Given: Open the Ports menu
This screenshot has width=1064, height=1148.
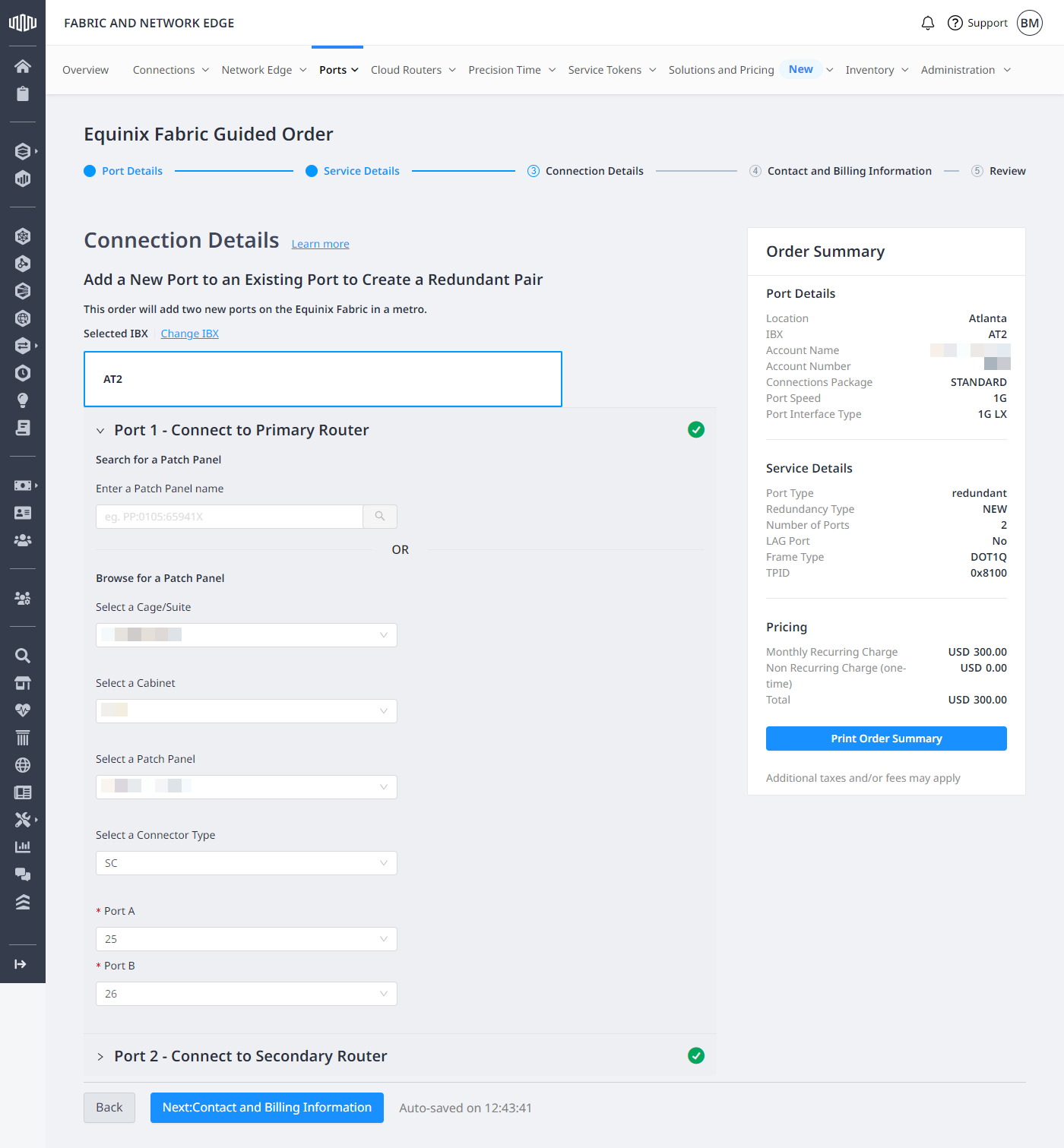Looking at the screenshot, I should (x=339, y=70).
